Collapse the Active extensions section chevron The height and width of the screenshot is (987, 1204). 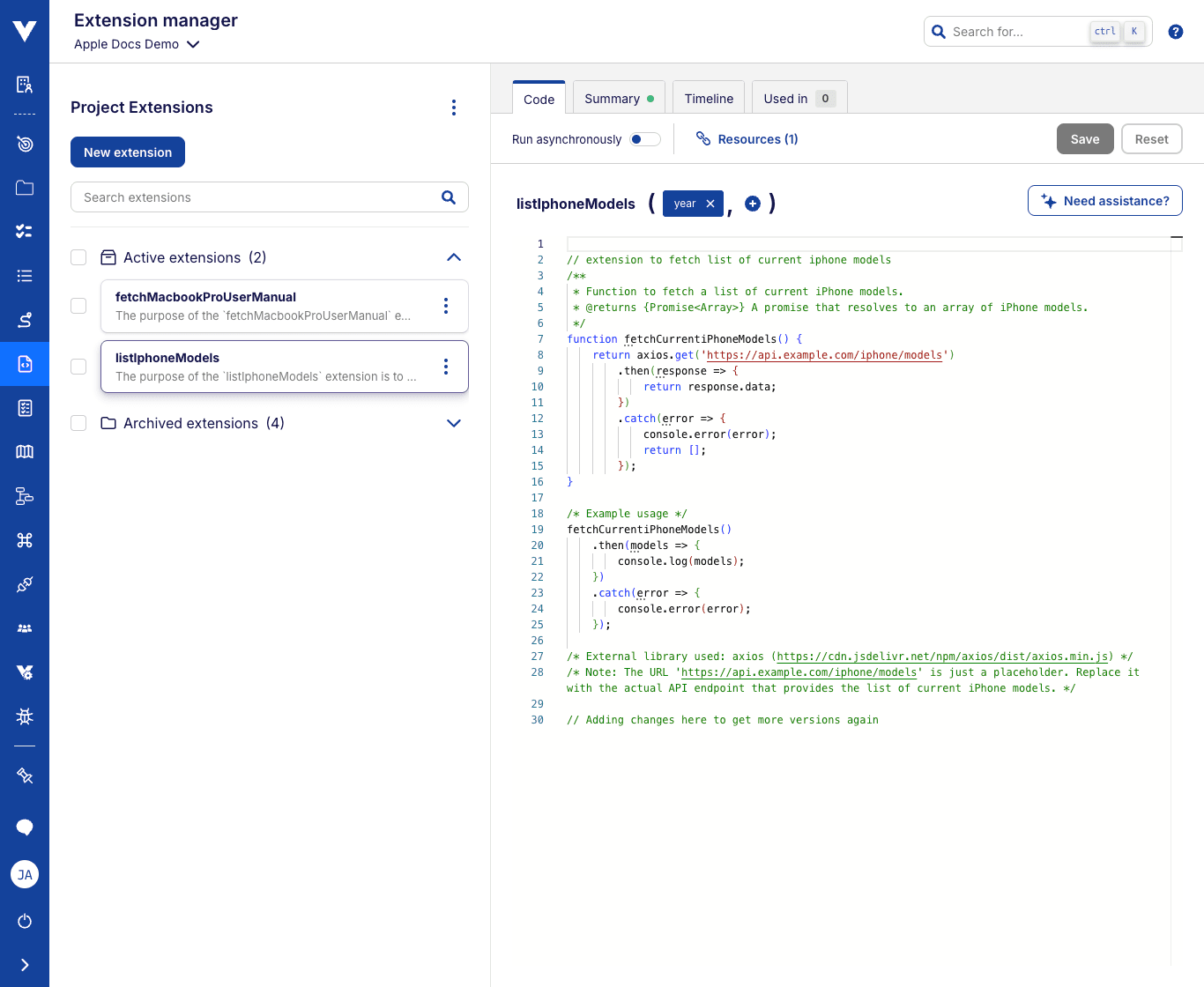point(454,257)
